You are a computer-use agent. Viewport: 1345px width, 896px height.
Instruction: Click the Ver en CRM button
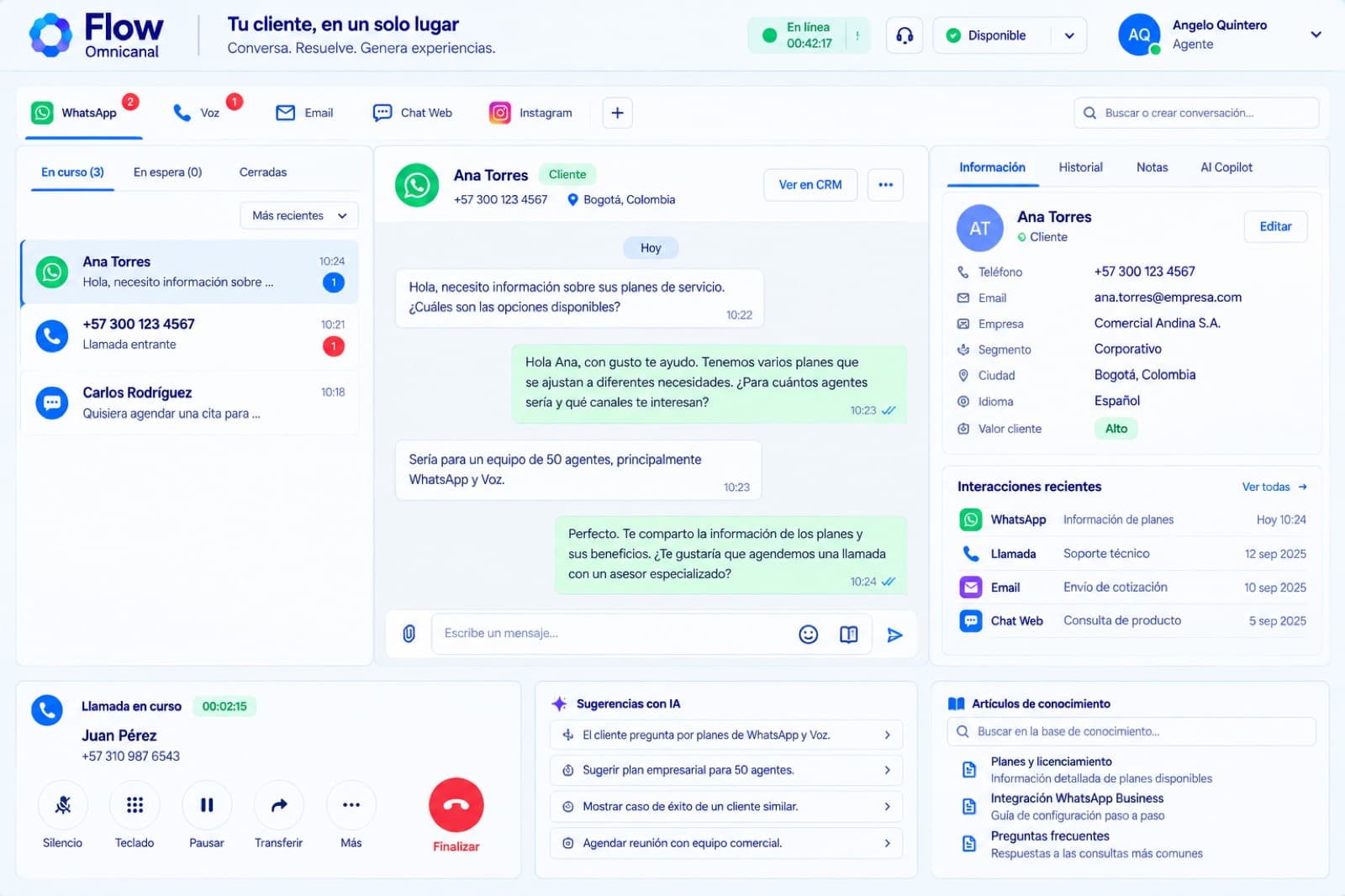pos(810,185)
